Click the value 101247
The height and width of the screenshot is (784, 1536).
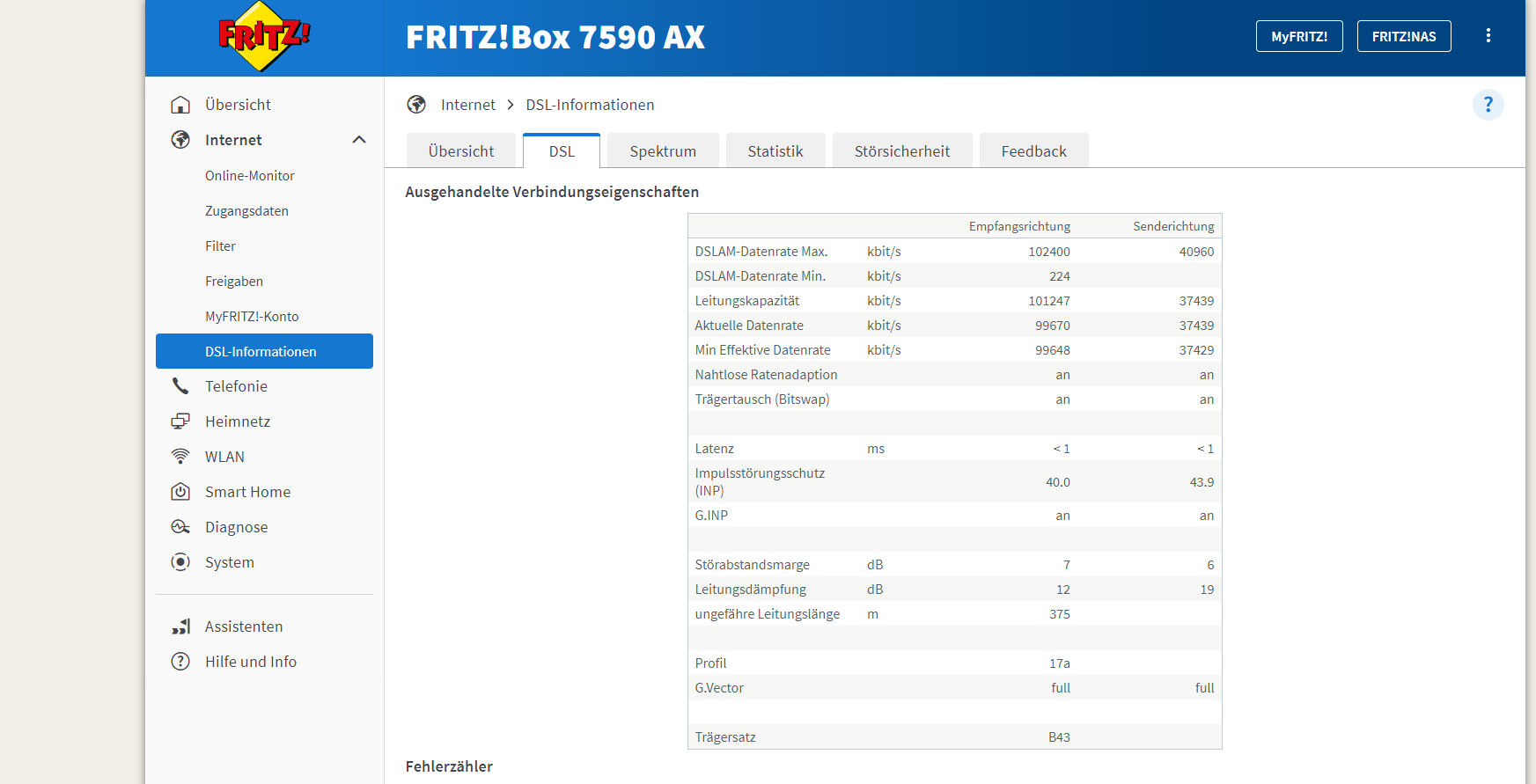click(1049, 301)
